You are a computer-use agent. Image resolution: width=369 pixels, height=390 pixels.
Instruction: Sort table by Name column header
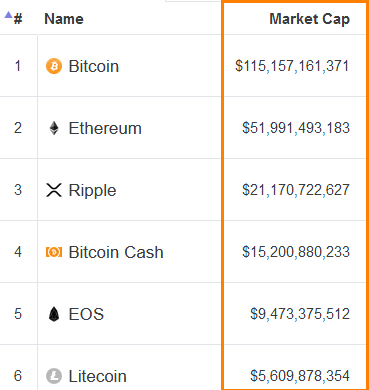pos(64,19)
